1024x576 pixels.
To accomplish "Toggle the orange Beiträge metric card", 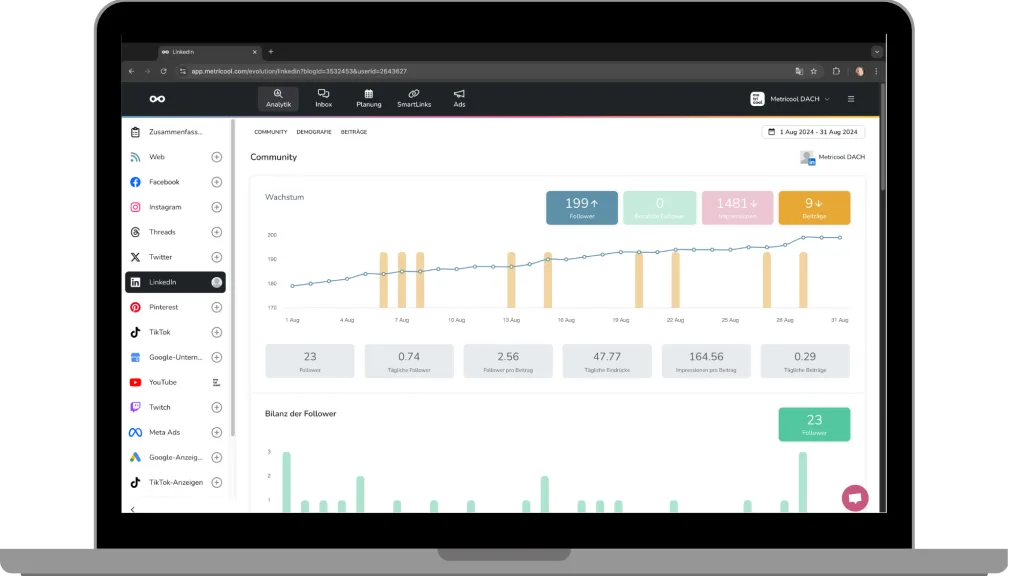I will pos(814,208).
